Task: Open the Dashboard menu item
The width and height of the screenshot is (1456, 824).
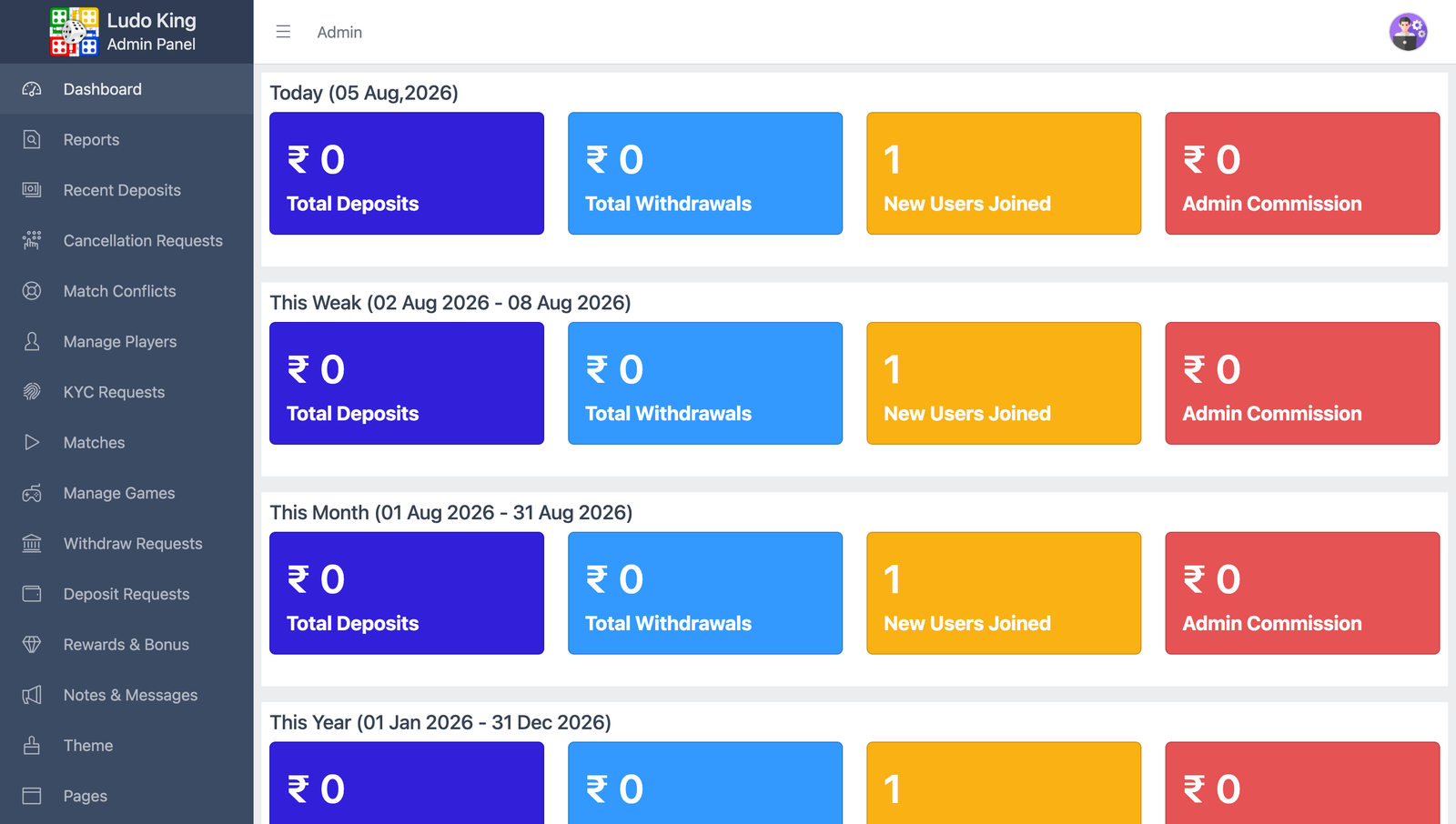Action: click(x=126, y=89)
